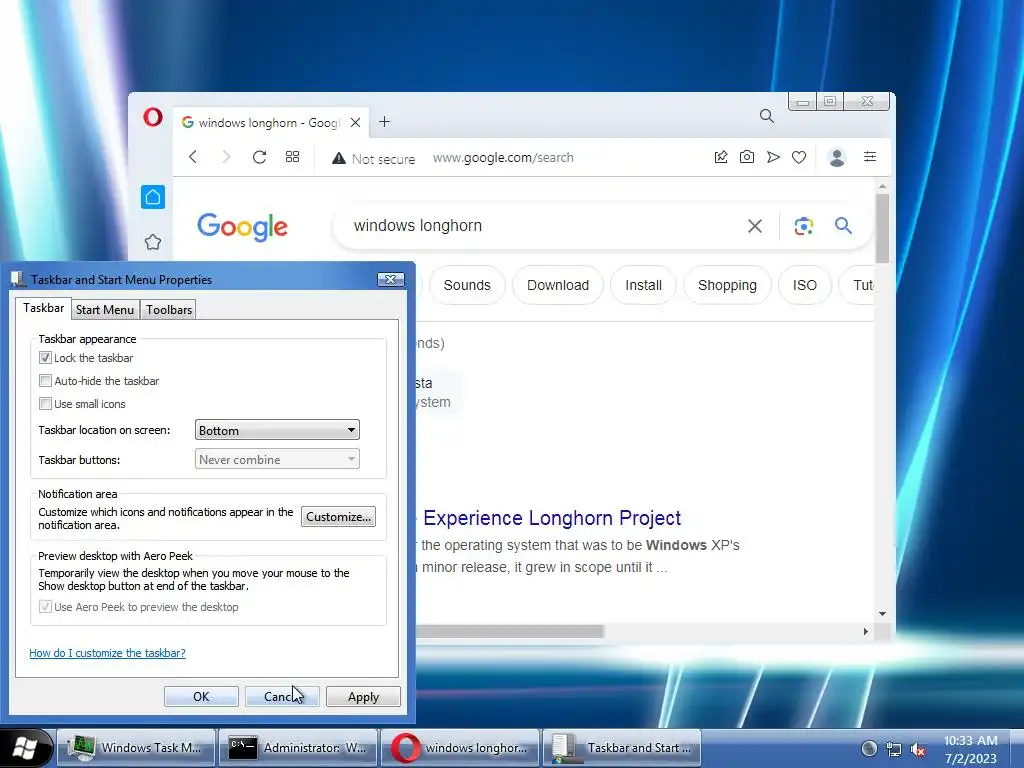Click OK in Taskbar Properties
The image size is (1024, 768).
[201, 696]
